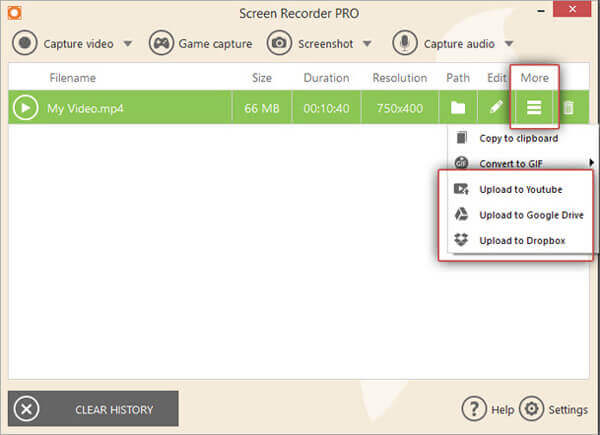Choose Convert to GIF menu entry

point(511,164)
